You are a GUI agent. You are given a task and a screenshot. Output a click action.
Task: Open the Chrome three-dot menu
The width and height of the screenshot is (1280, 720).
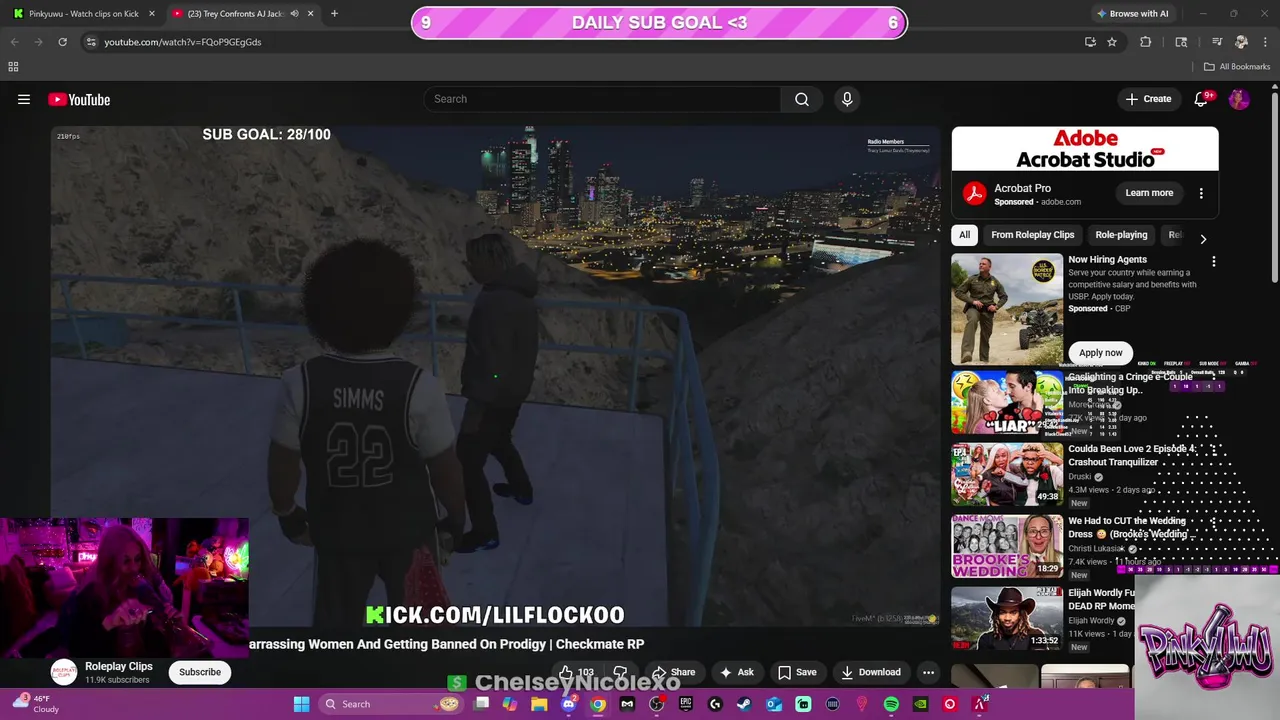tap(1265, 42)
